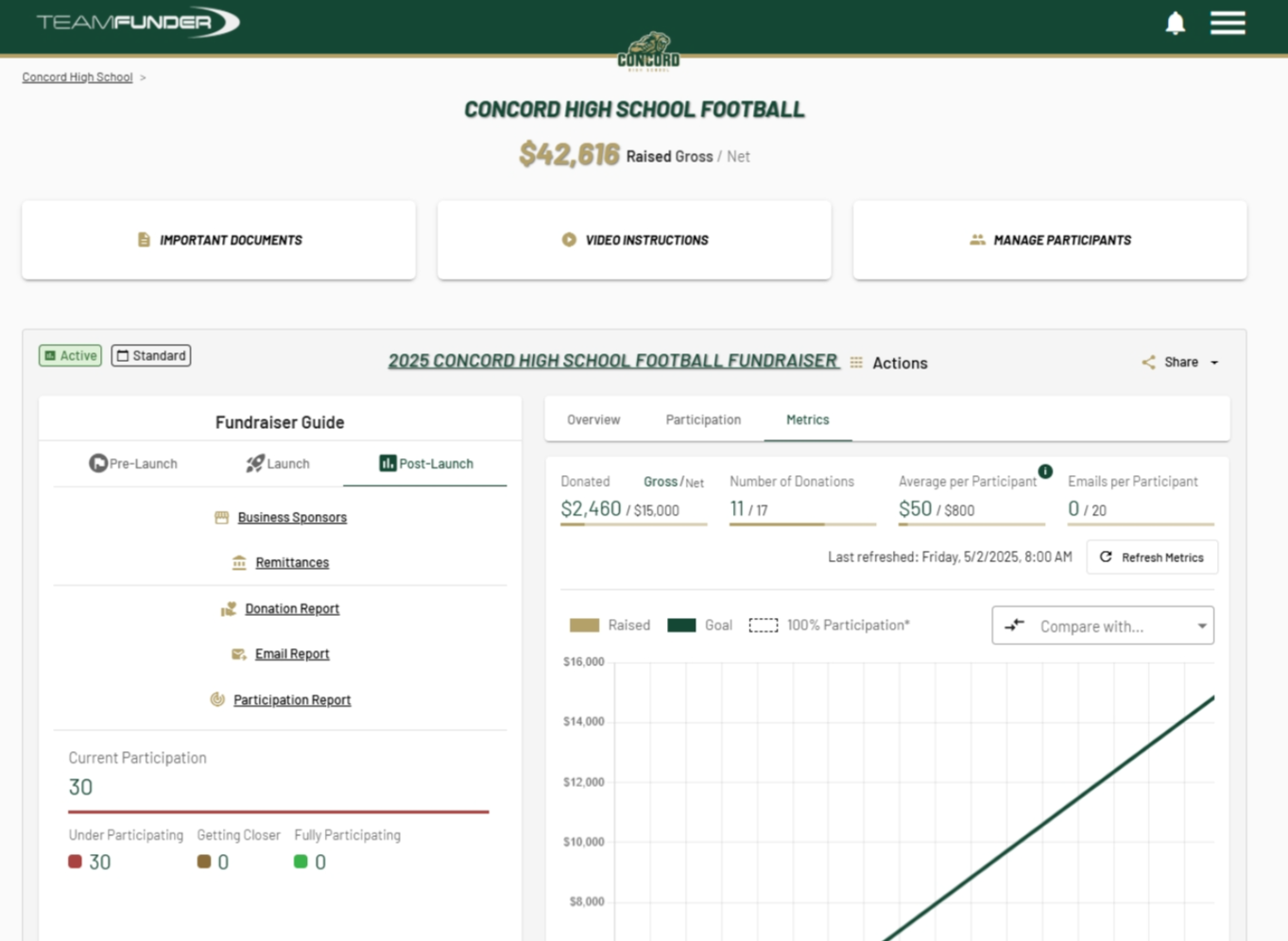
Task: Click the Manage Participants people icon
Action: click(x=977, y=240)
